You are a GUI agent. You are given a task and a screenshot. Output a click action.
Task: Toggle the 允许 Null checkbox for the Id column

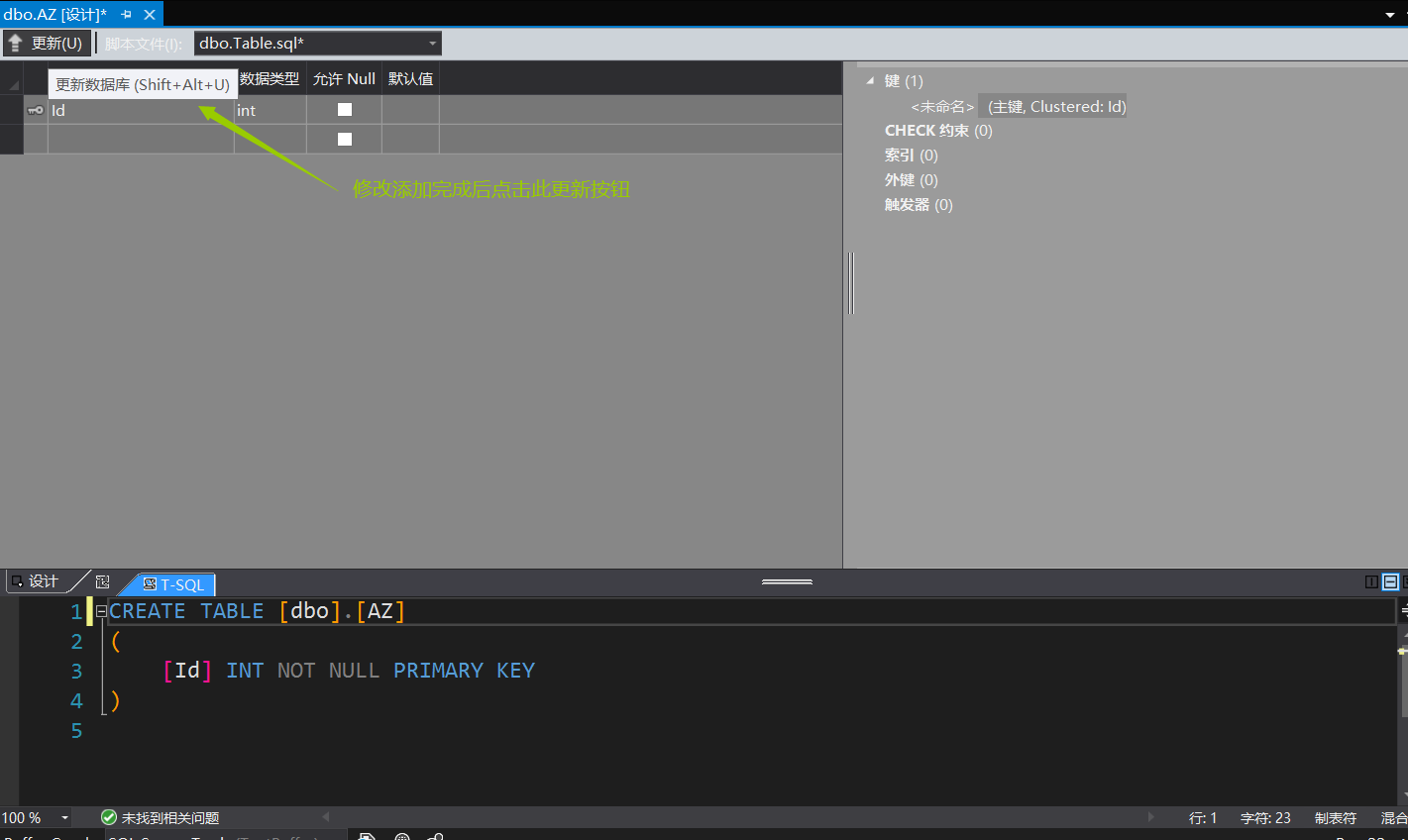344,109
